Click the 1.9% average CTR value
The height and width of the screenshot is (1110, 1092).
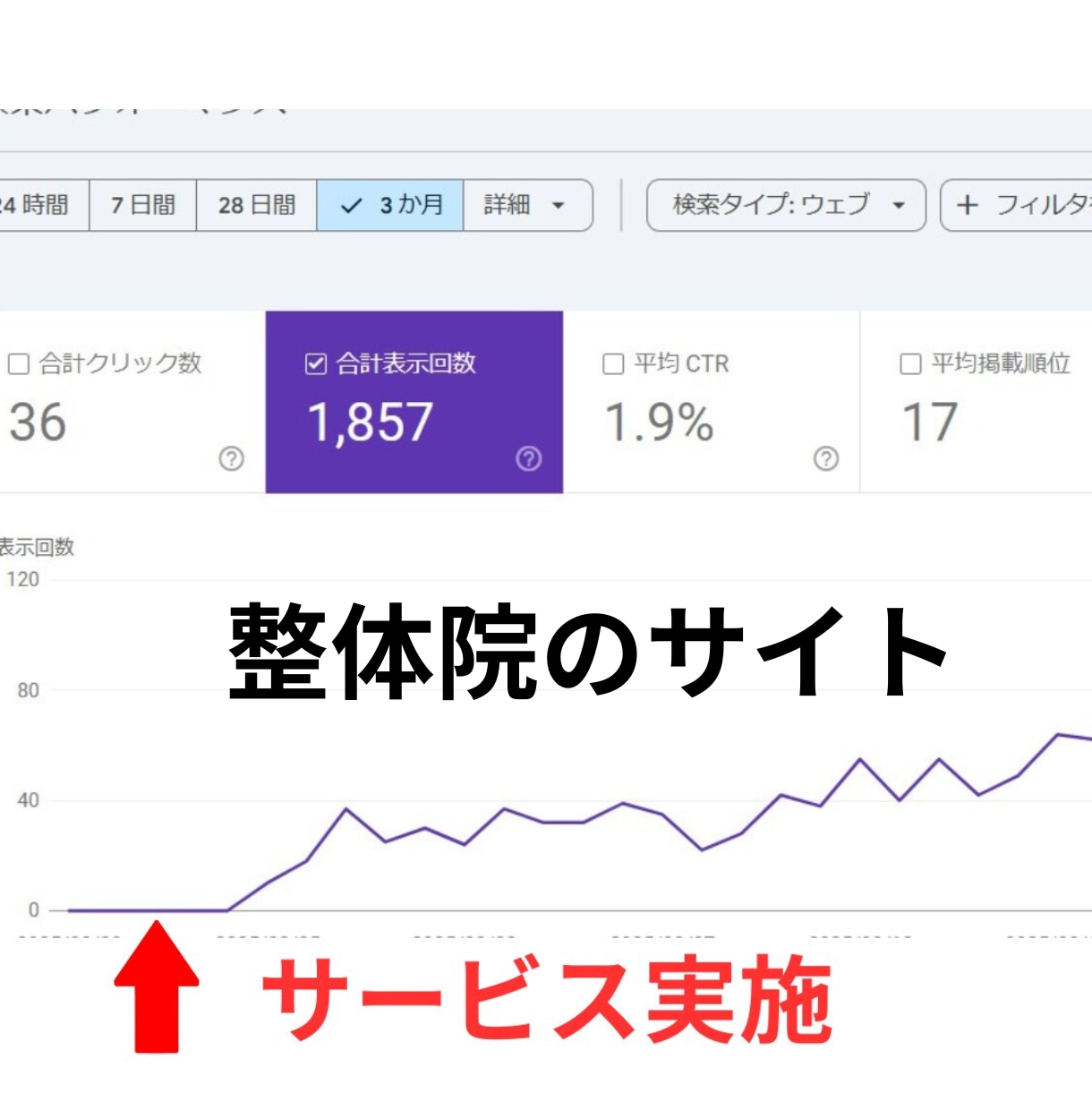660,422
